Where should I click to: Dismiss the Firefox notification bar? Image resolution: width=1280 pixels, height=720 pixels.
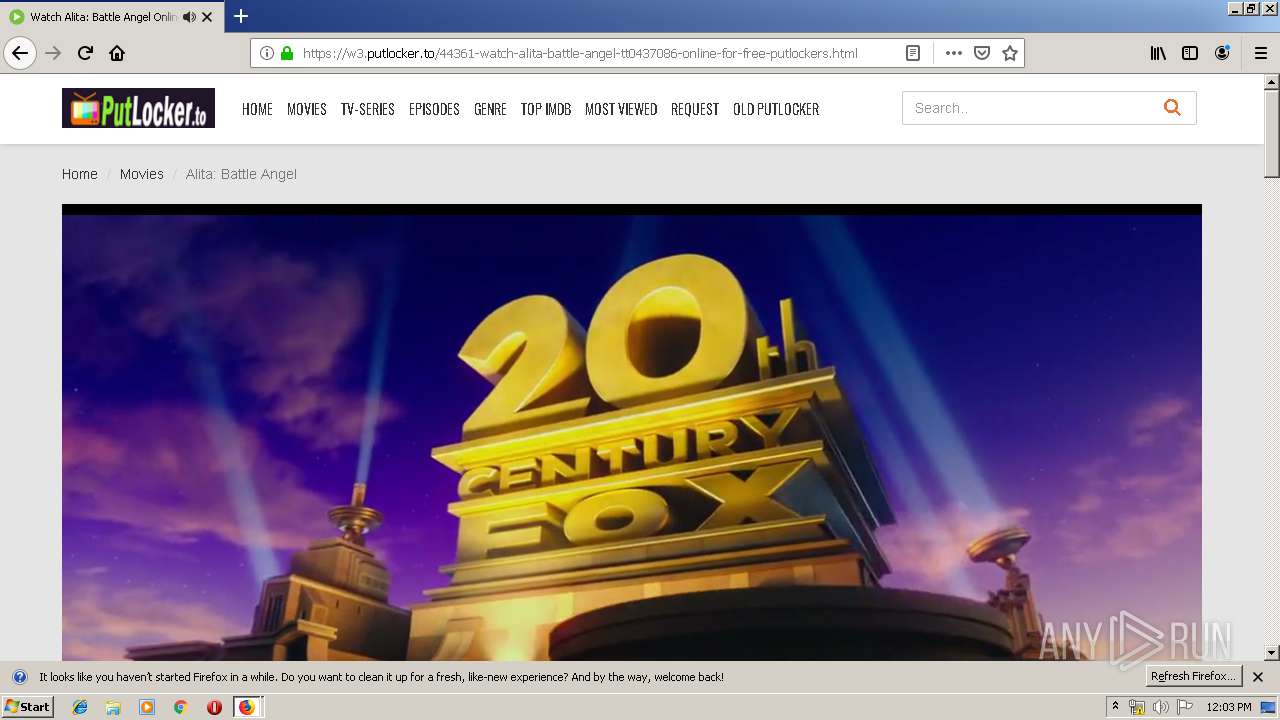tap(1258, 677)
